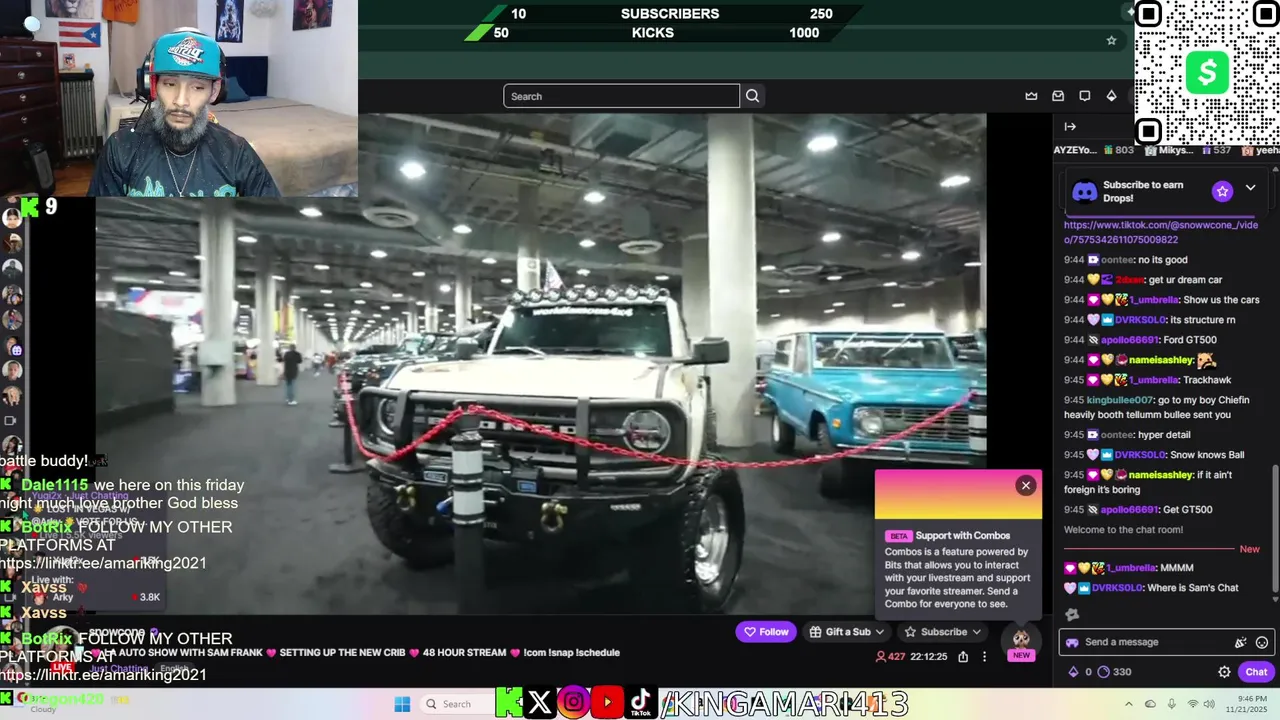Click DVRKSOLO on 'its structure rn'

1140,320
